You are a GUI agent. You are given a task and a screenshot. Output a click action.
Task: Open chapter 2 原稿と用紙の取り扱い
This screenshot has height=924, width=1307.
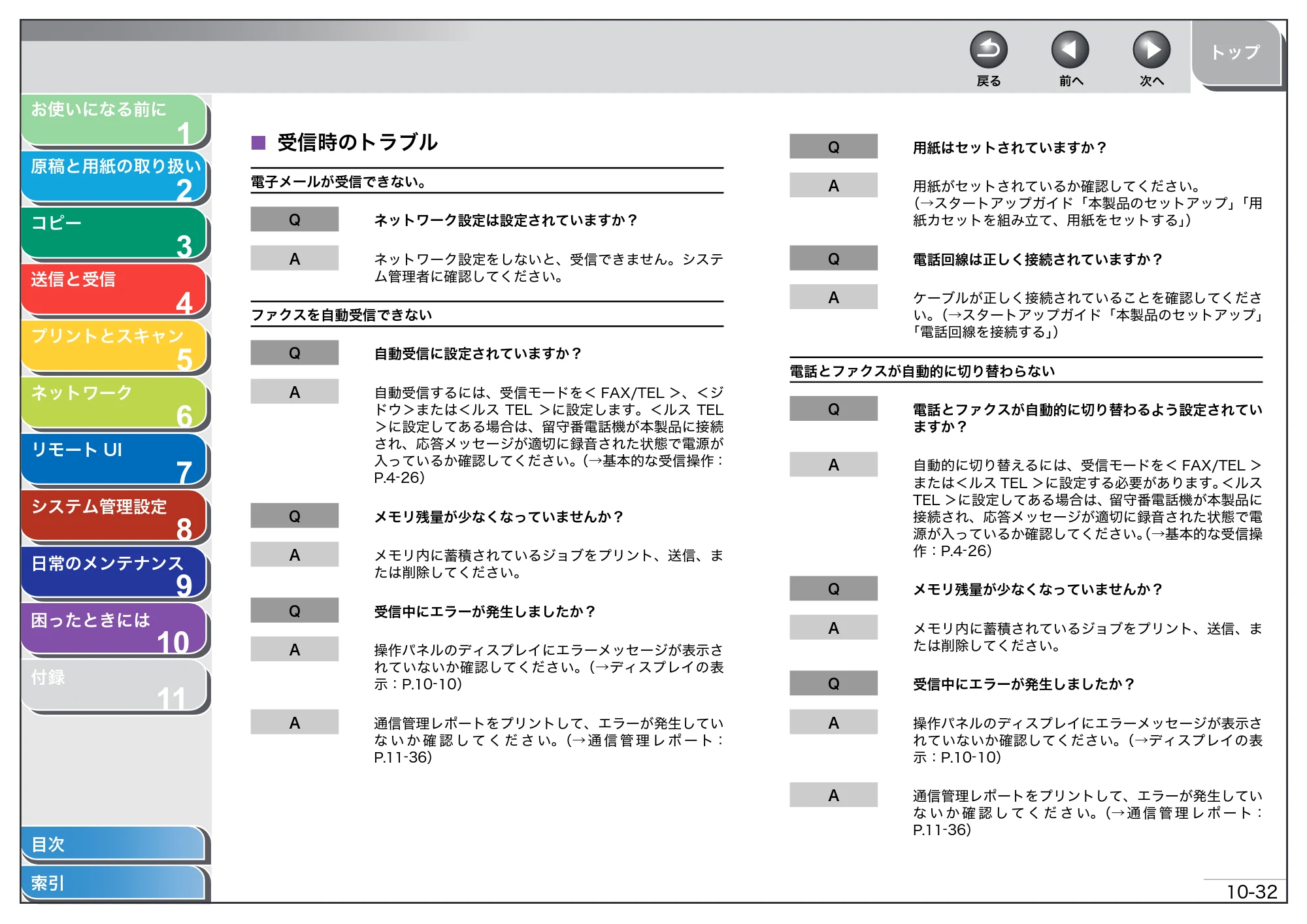coord(114,177)
